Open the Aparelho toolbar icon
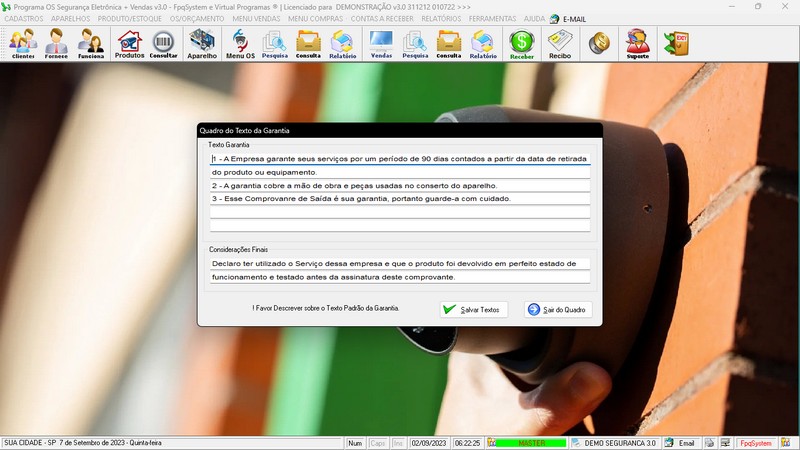800x450 pixels. coord(202,44)
